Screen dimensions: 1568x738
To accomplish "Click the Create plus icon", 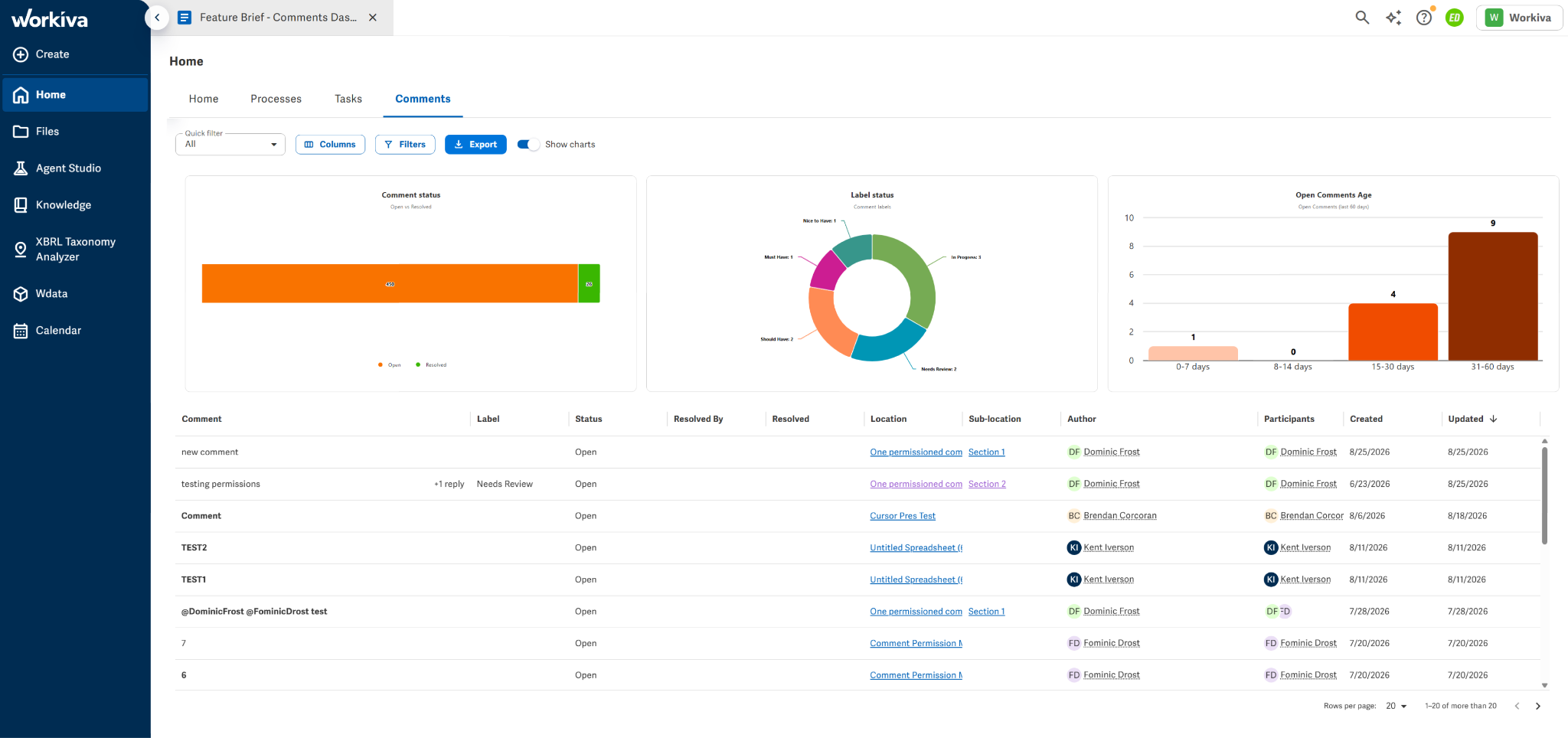I will click(x=21, y=54).
